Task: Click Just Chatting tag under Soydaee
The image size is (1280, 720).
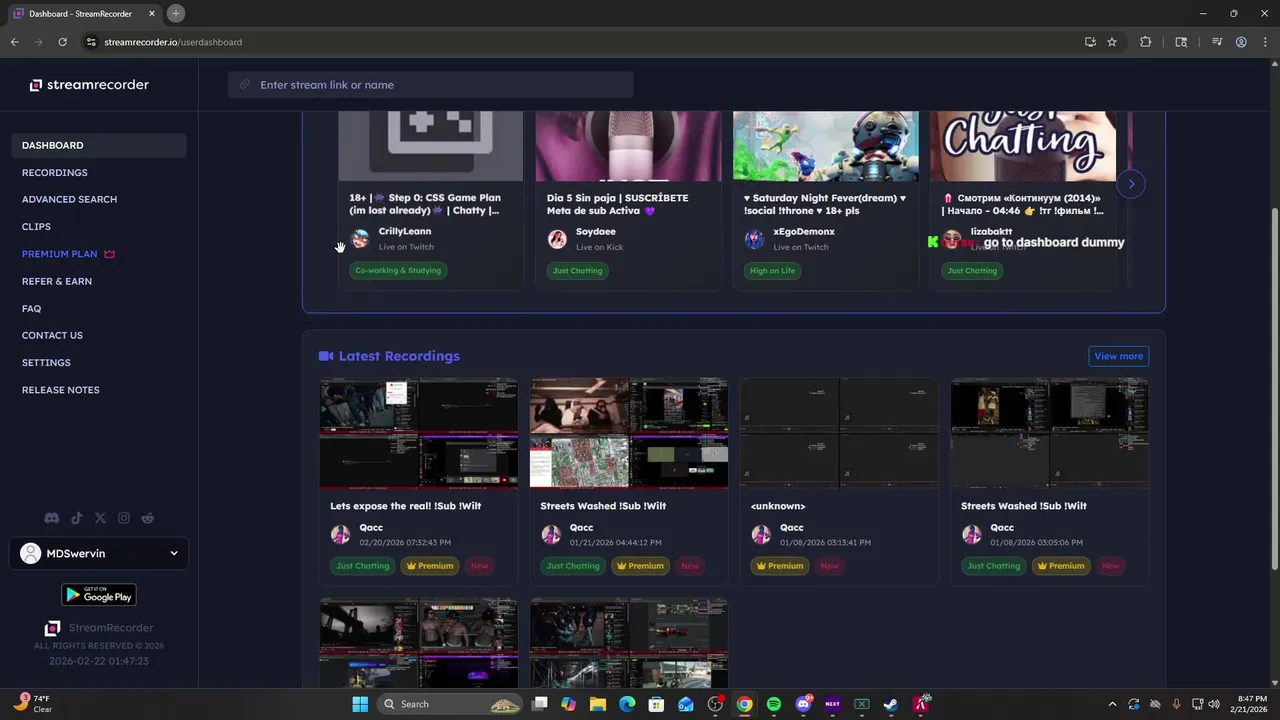Action: tap(578, 270)
